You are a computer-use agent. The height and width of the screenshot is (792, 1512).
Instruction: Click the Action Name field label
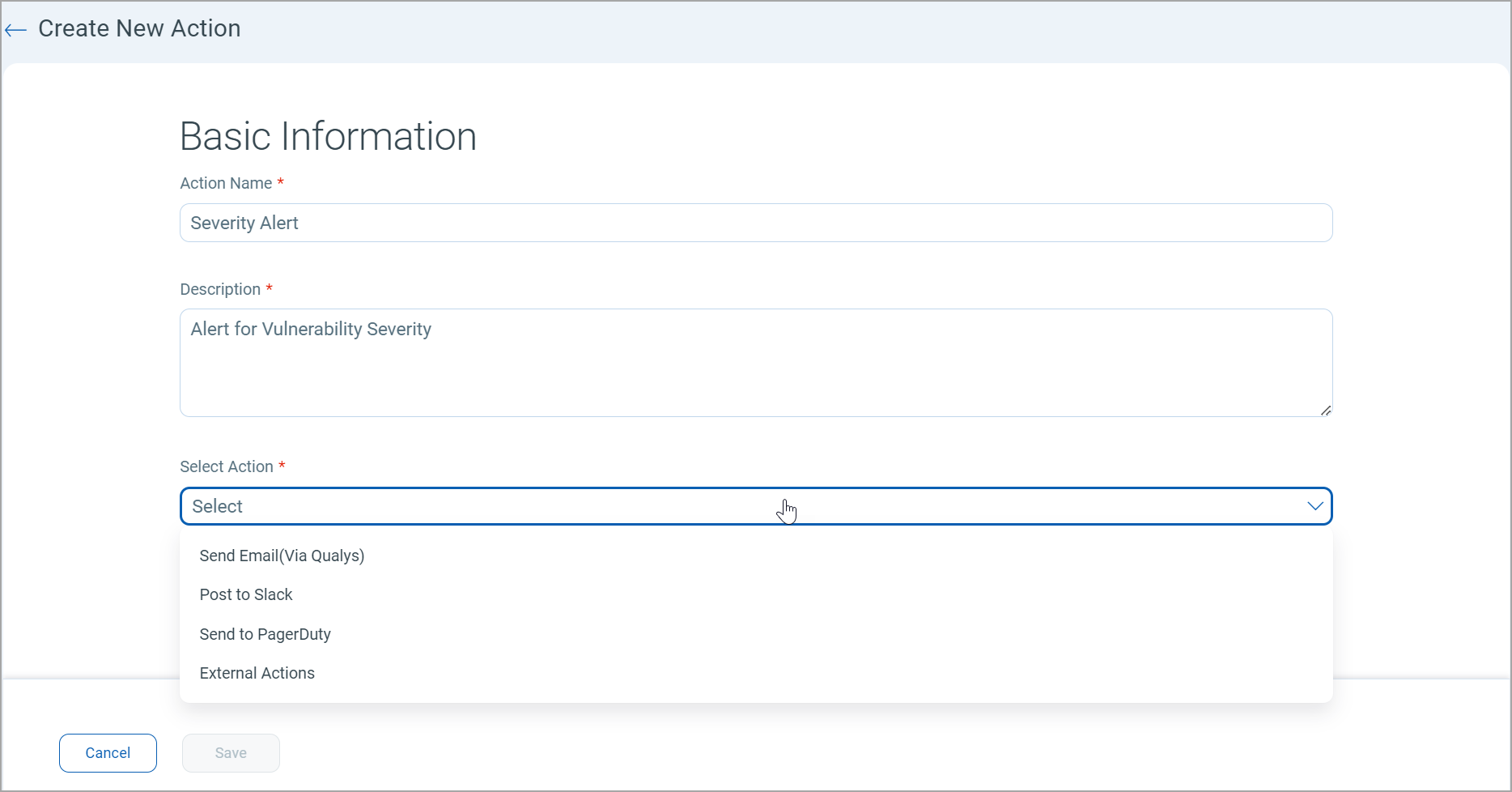click(x=226, y=183)
